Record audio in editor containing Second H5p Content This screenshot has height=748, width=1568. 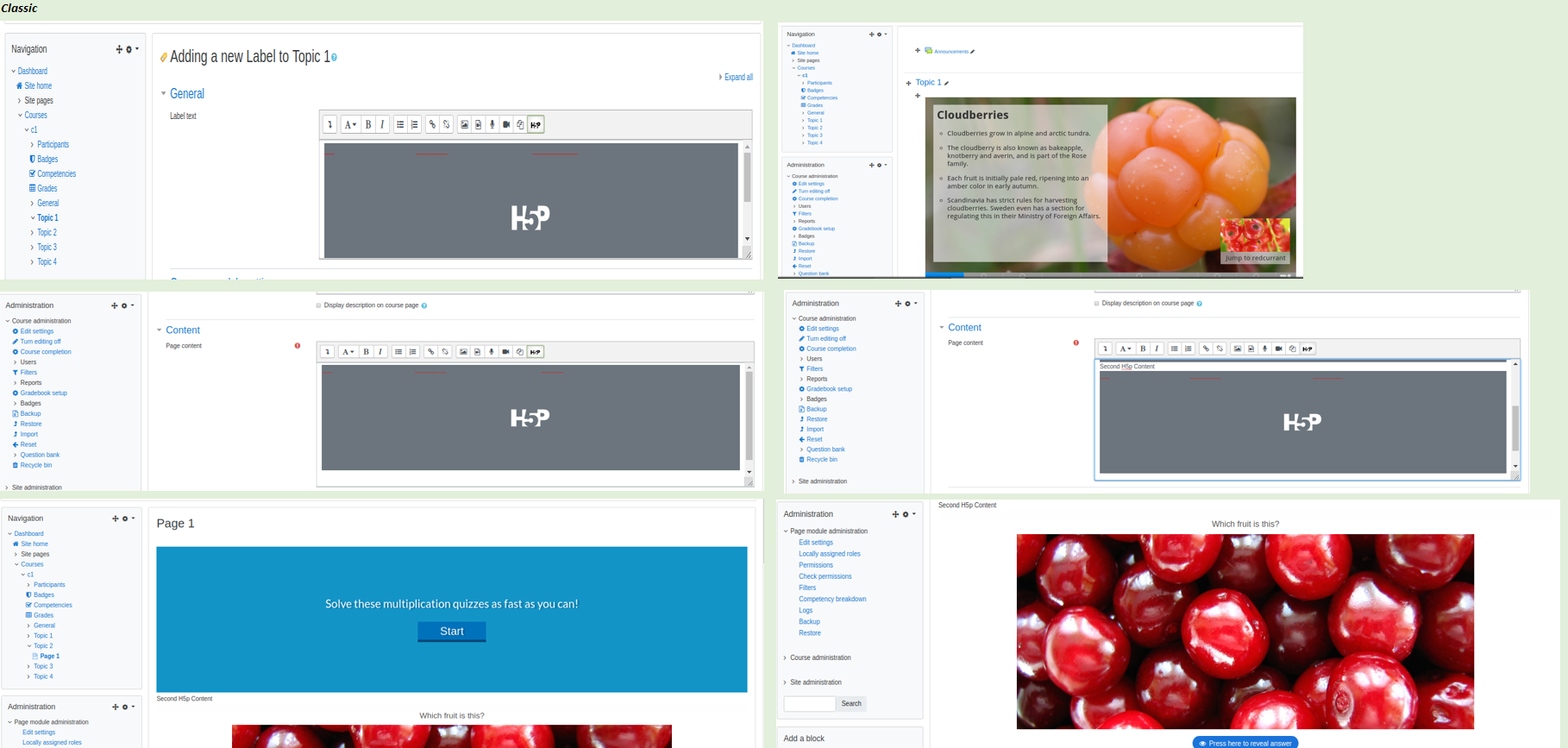(1265, 349)
